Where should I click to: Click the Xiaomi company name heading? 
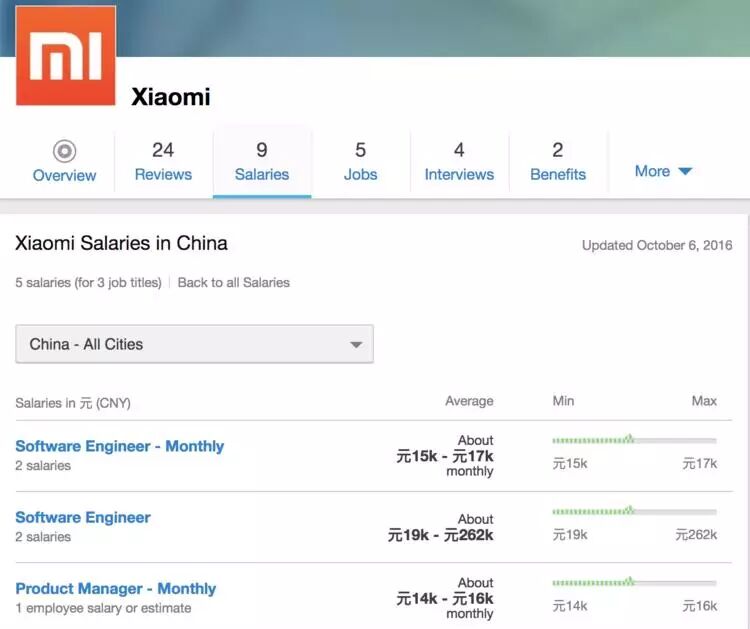coord(171,97)
